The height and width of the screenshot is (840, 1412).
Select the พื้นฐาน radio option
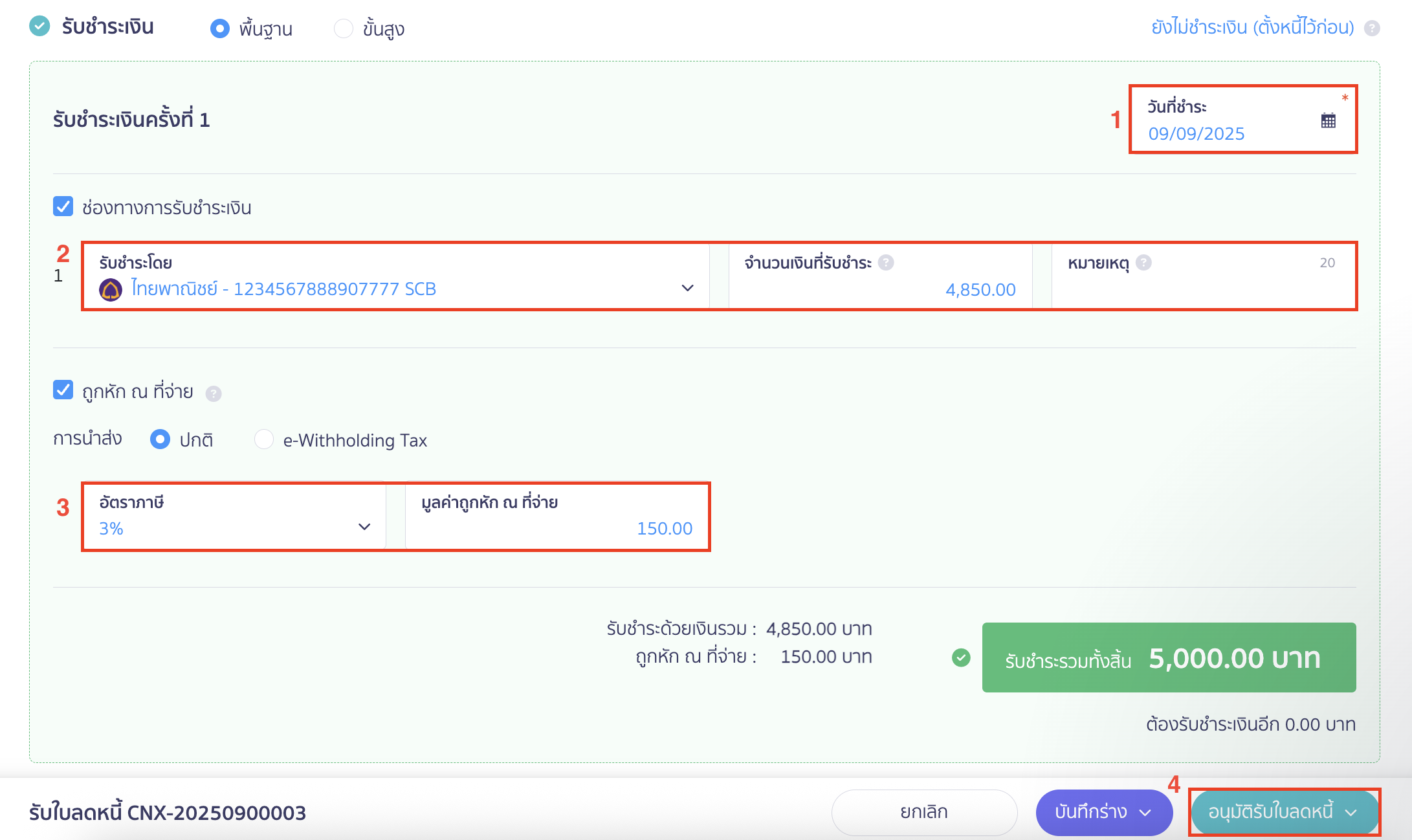(220, 28)
